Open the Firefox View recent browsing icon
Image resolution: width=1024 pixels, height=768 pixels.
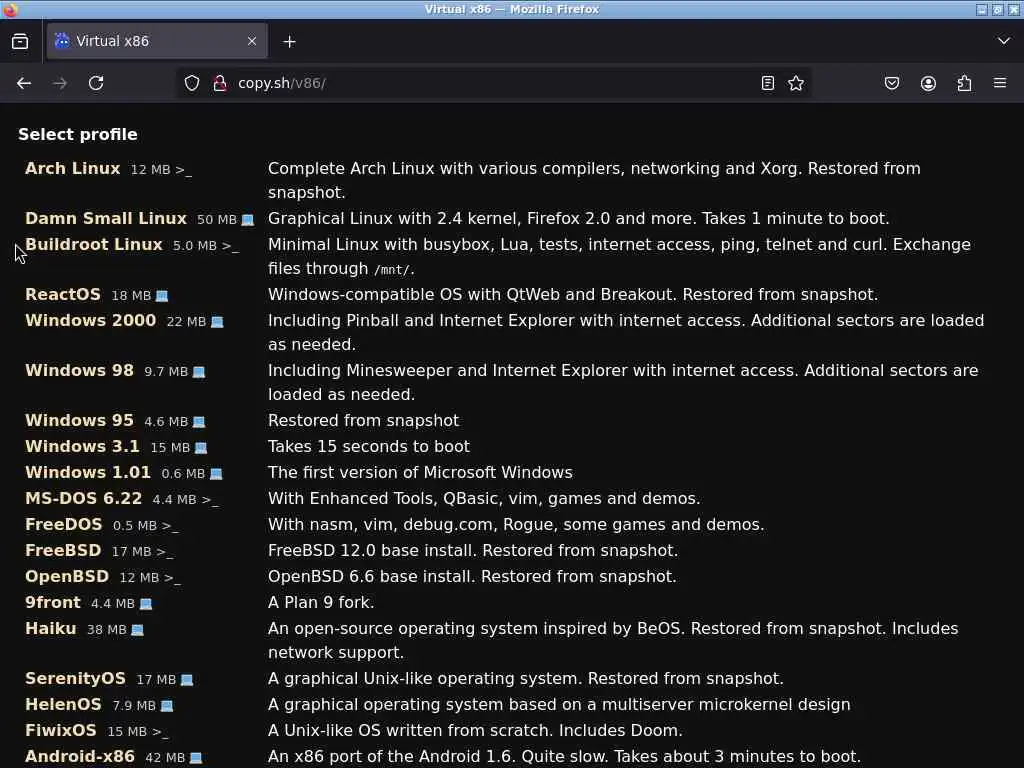(x=20, y=41)
